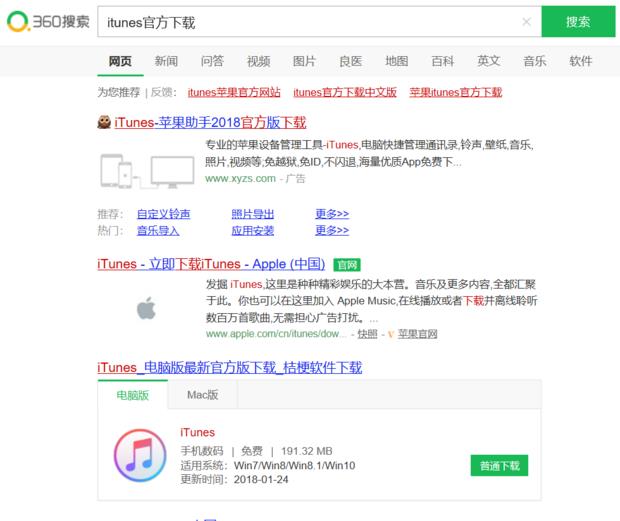This screenshot has height=521, width=620.
Task: Go to the 良医 tab
Action: click(x=351, y=61)
